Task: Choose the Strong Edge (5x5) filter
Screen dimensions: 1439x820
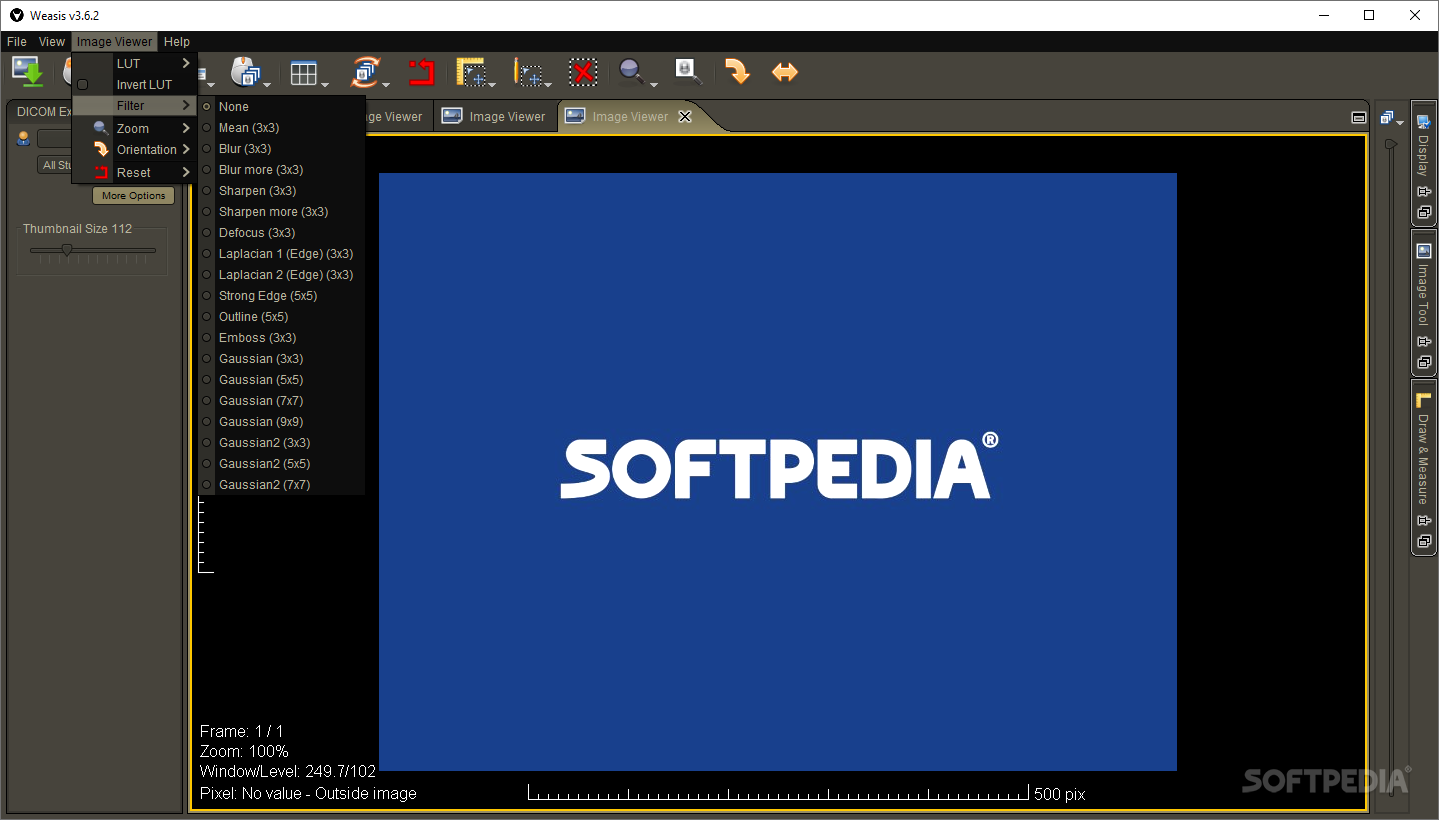Action: tap(282, 295)
